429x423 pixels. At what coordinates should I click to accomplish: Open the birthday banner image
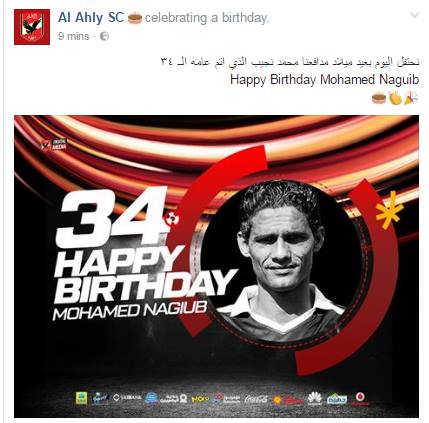[216, 266]
